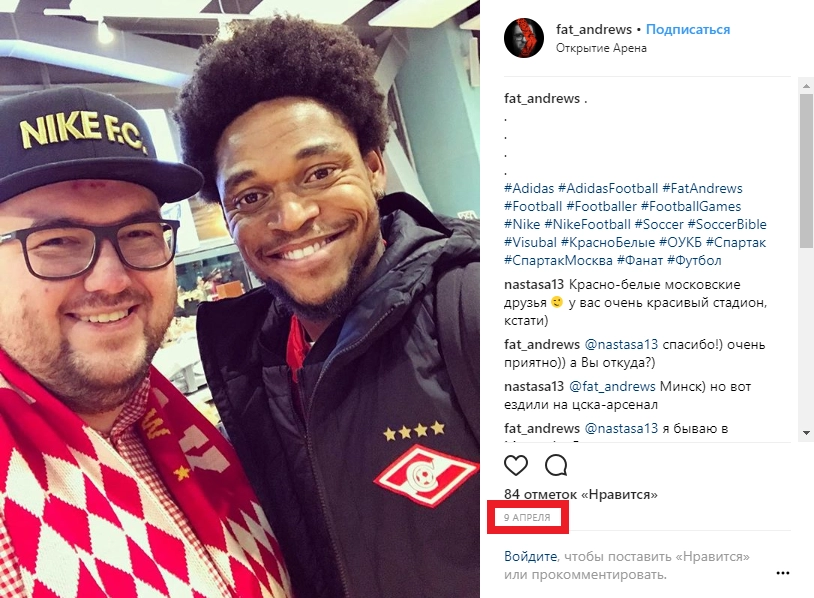
Task: Click the scrollbar up arrow in comments
Action: (x=806, y=85)
